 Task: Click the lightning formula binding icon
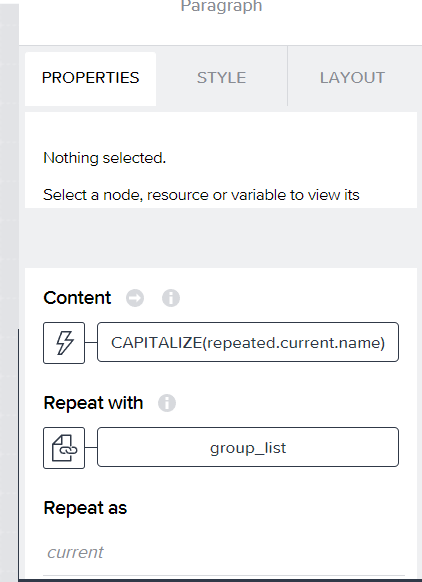point(64,343)
